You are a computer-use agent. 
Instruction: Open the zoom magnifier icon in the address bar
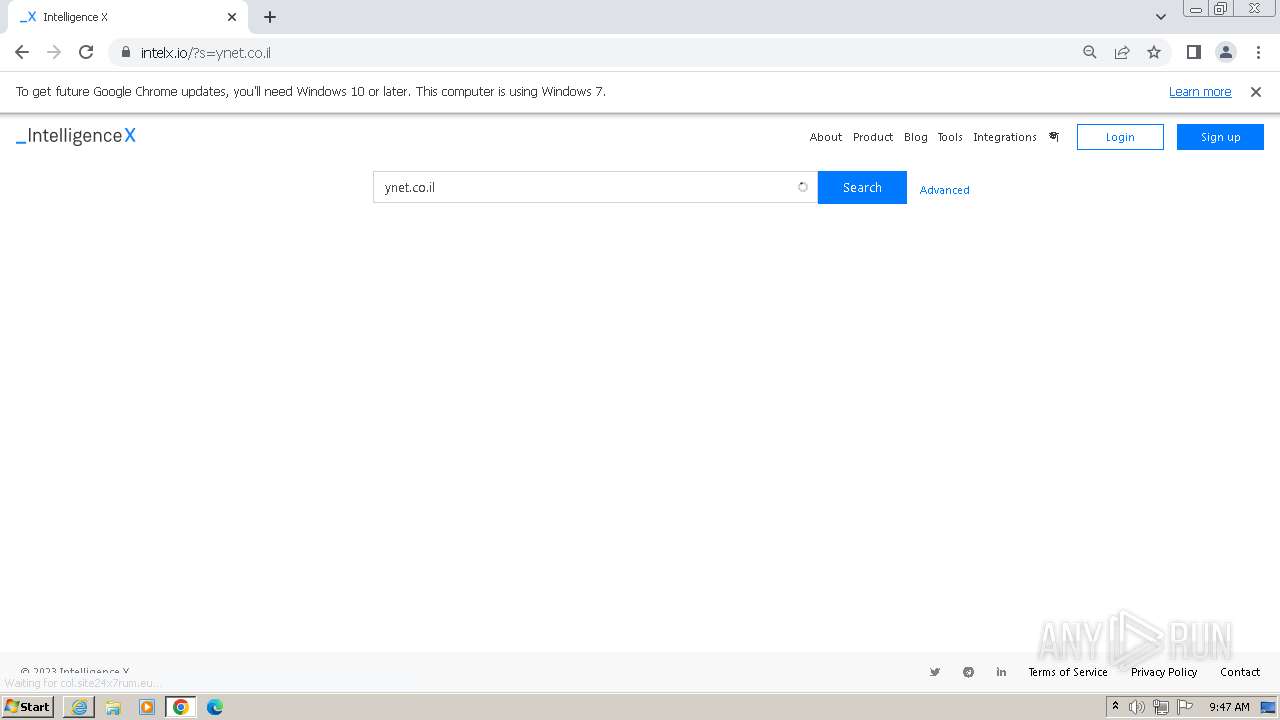point(1090,52)
